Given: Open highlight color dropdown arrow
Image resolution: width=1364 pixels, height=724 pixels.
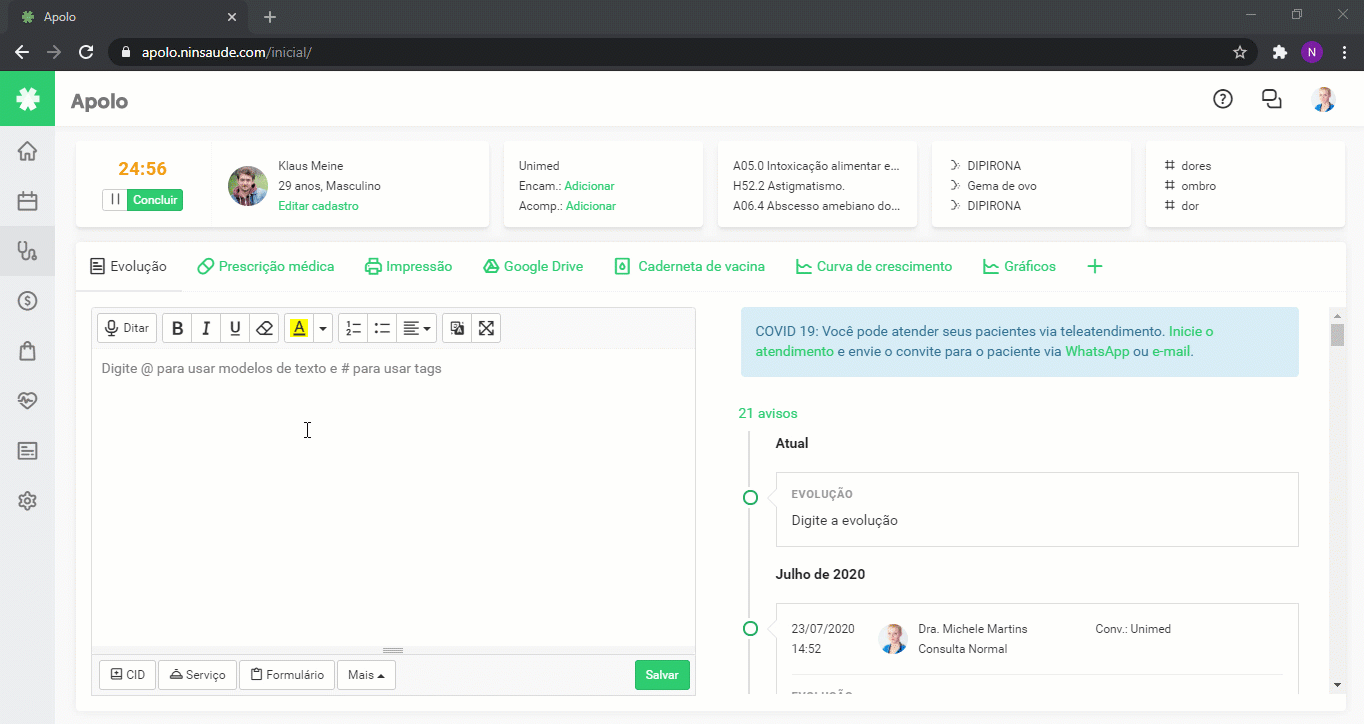Looking at the screenshot, I should click(x=323, y=328).
